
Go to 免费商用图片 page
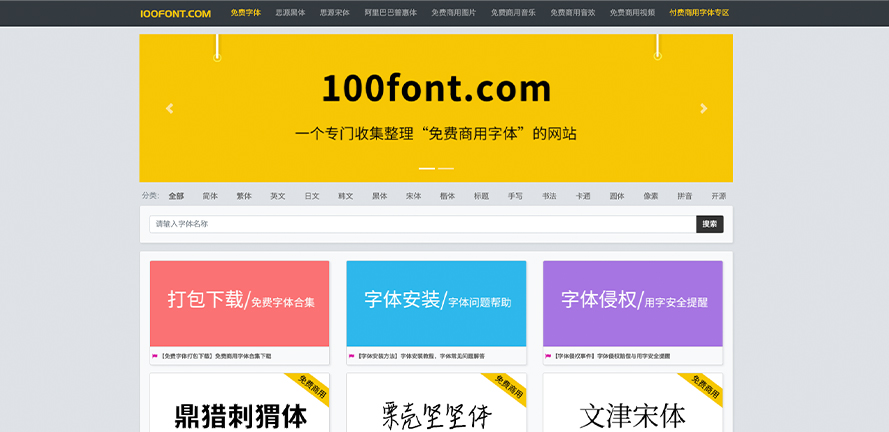[454, 12]
